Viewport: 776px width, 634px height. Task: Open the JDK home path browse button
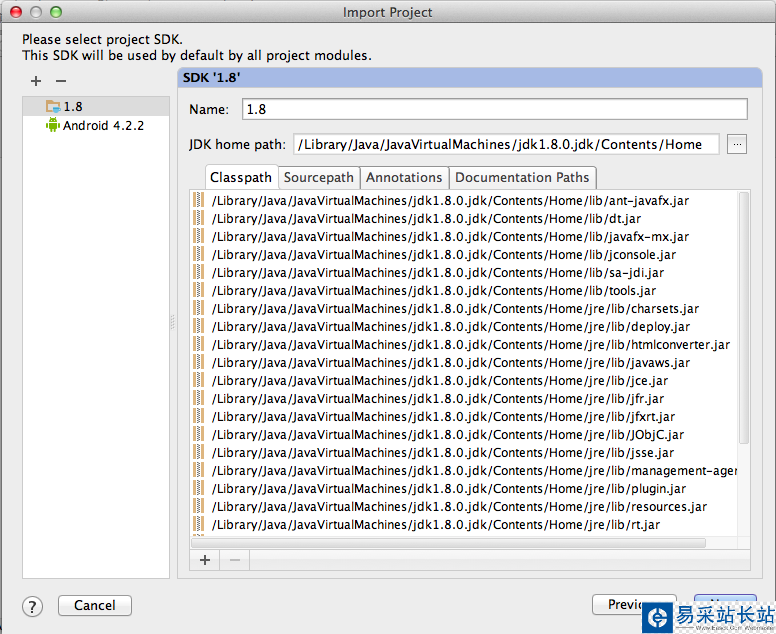[x=737, y=144]
